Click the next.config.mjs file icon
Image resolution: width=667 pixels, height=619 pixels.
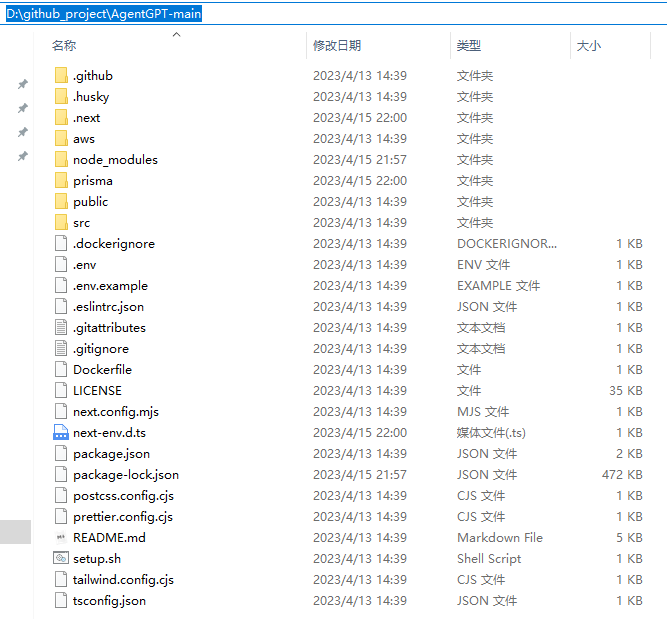click(61, 411)
